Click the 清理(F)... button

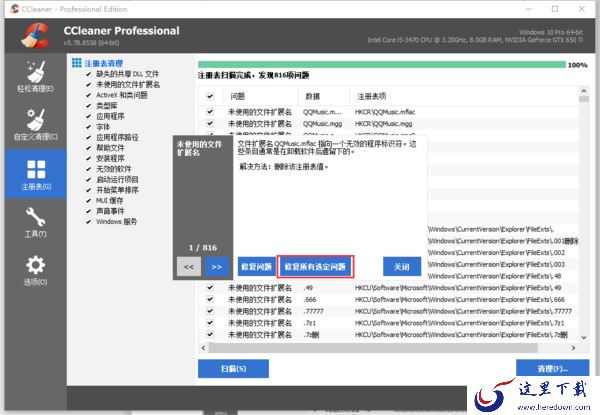pos(552,368)
